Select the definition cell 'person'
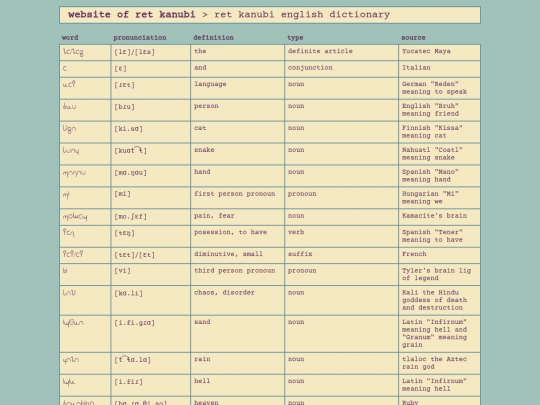 tap(238, 110)
